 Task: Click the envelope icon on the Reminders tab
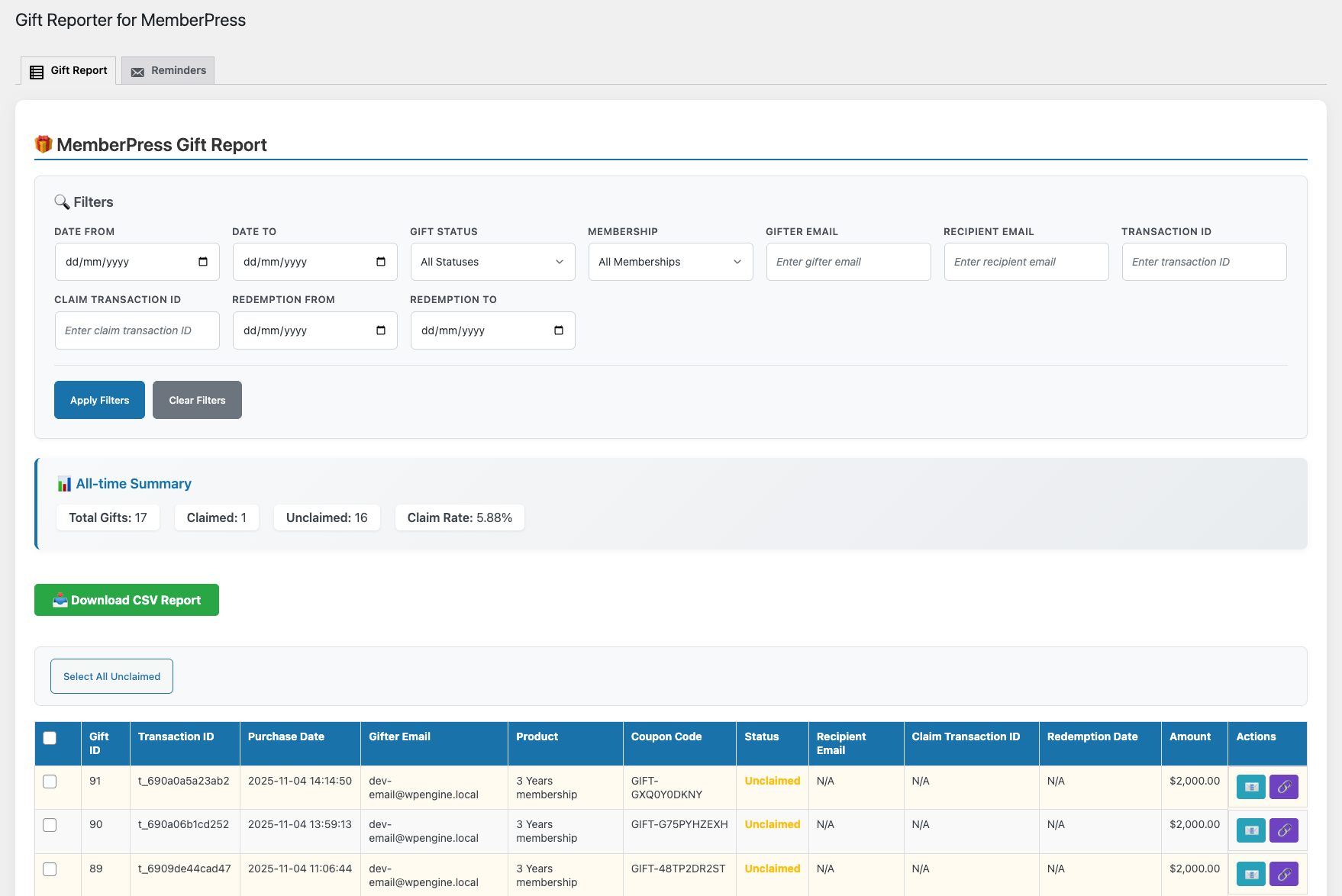coord(137,70)
